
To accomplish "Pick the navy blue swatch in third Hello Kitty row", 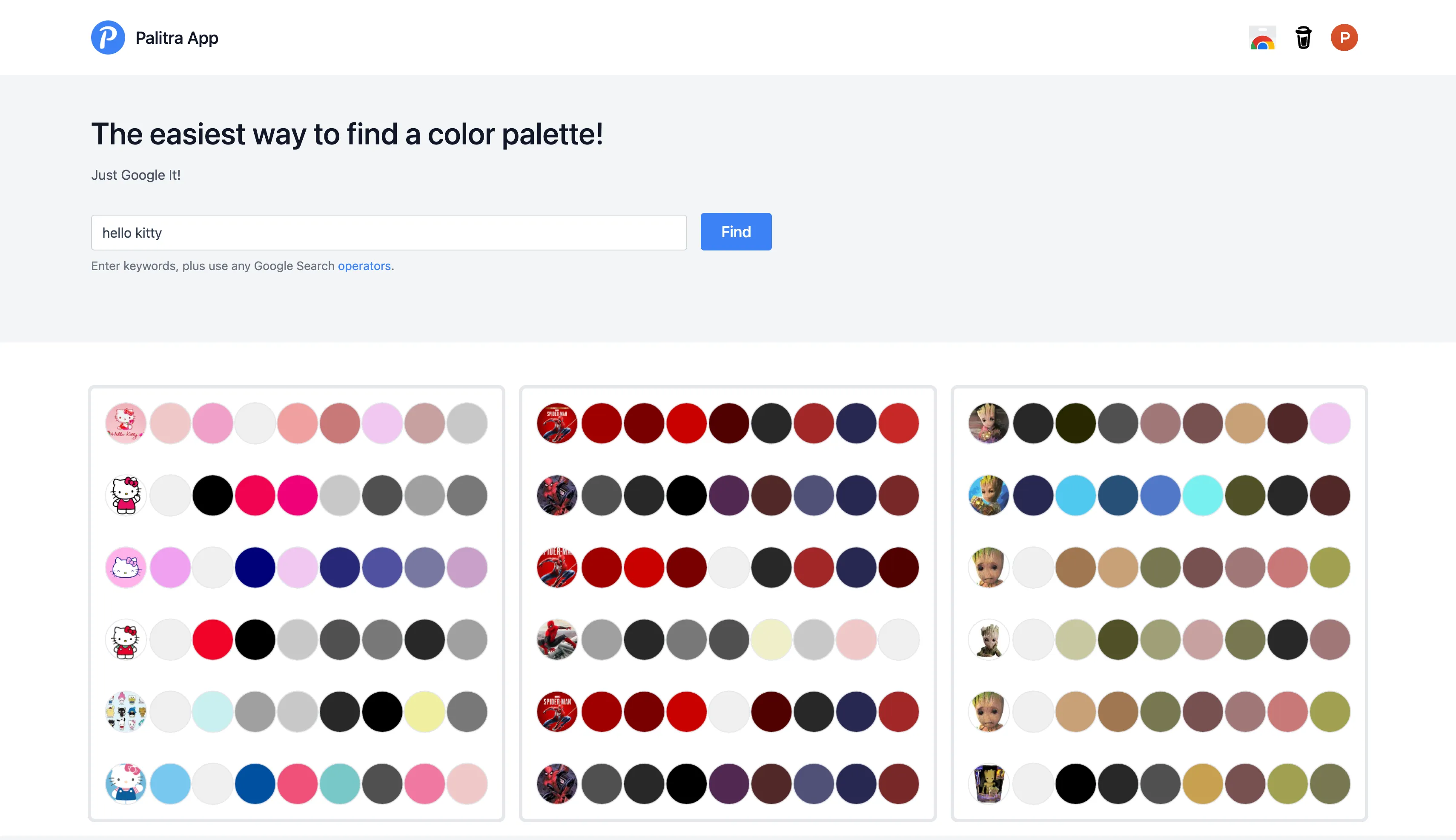I will [255, 567].
